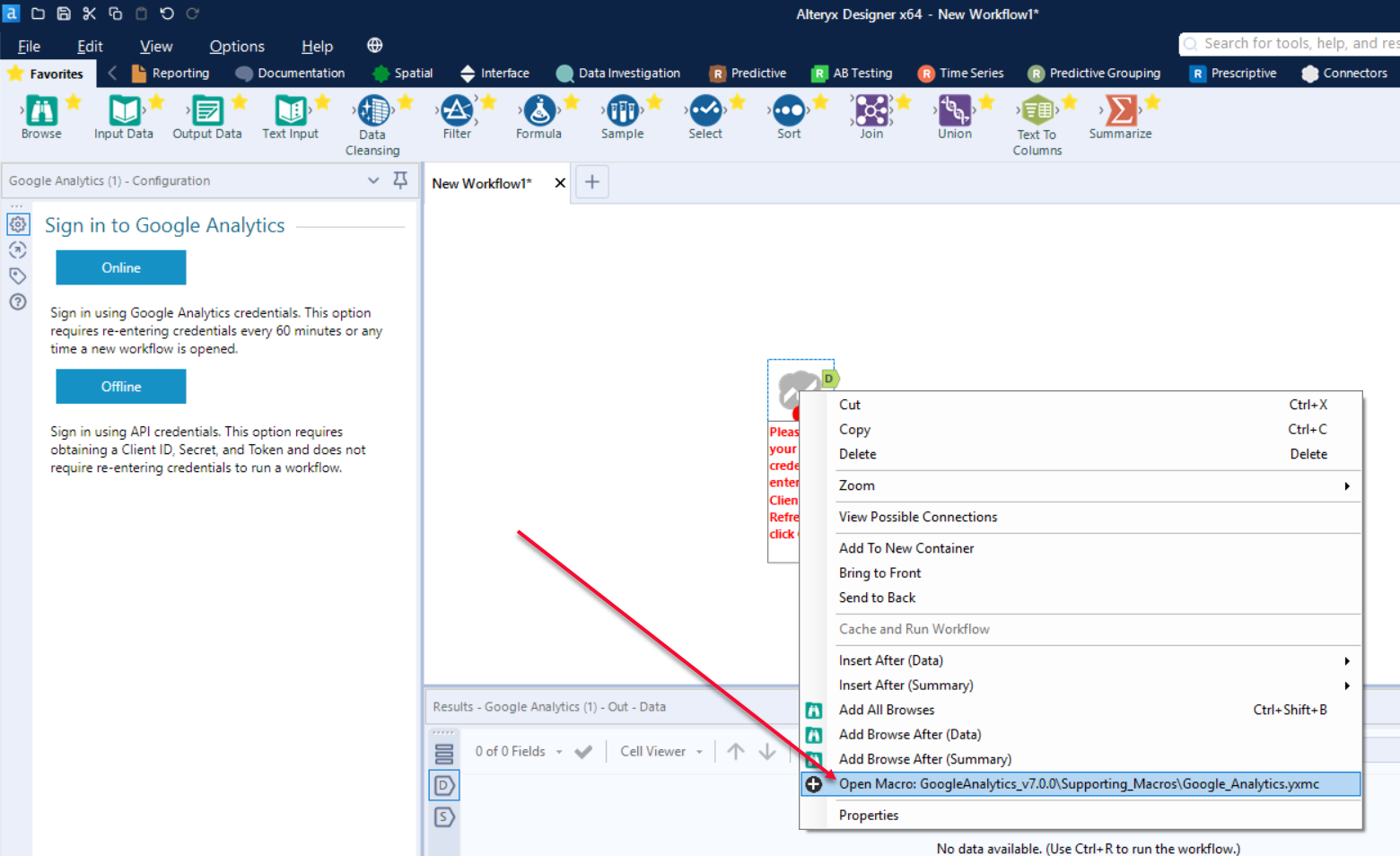Click the search for tools field

(x=1292, y=43)
